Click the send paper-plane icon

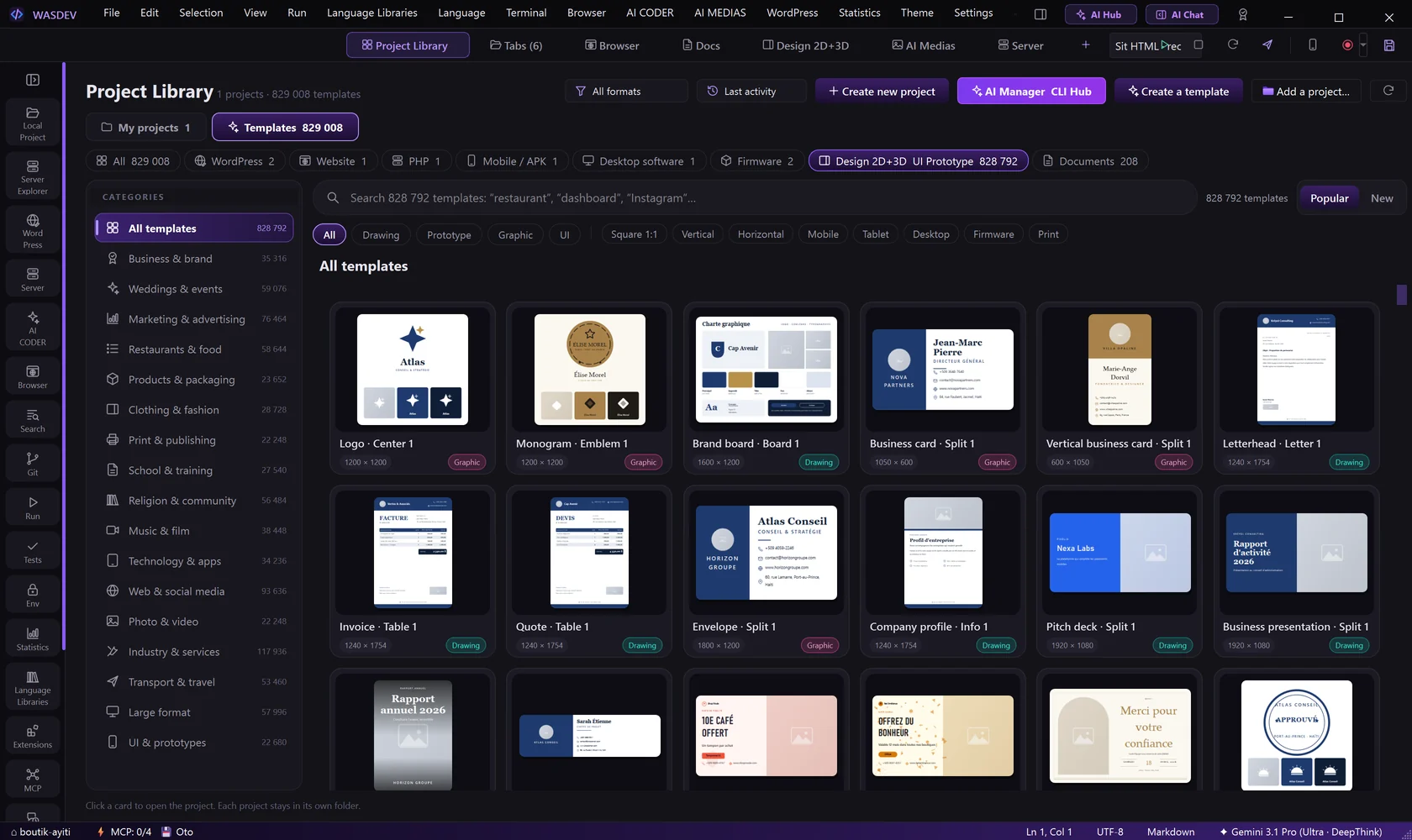tap(1267, 45)
